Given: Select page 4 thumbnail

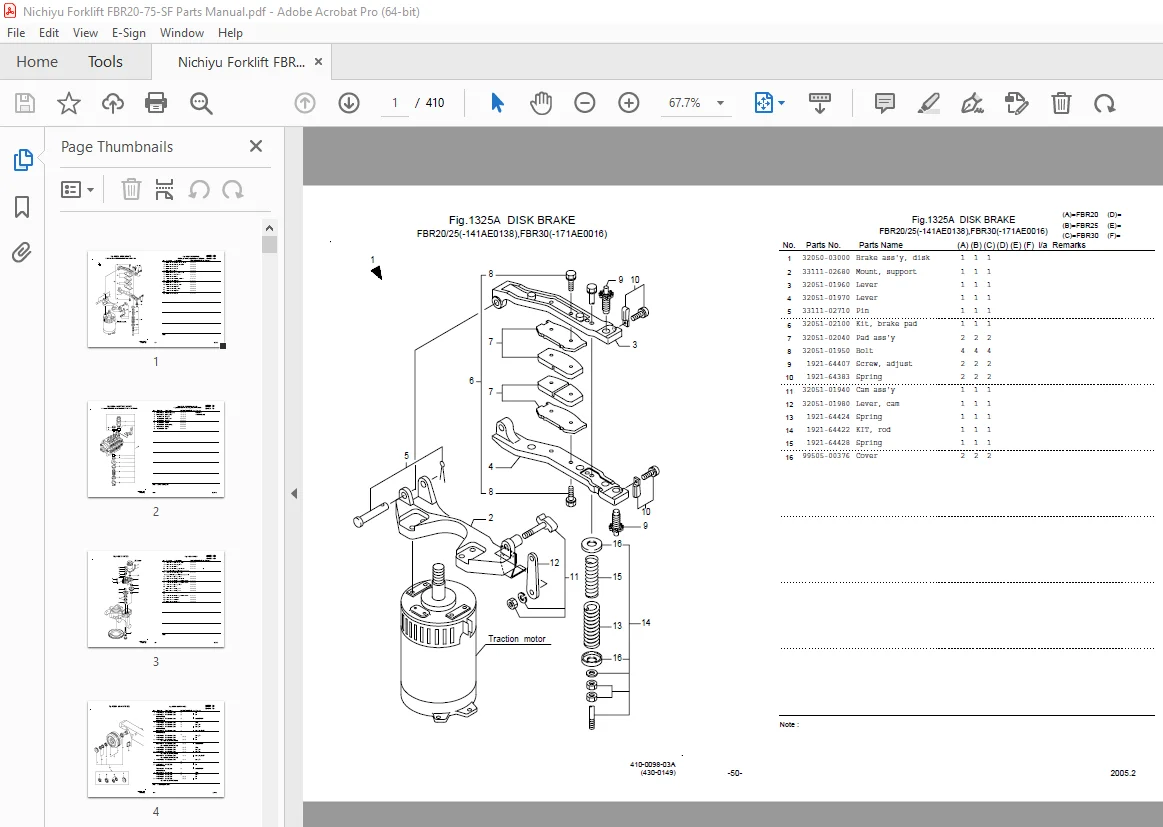Looking at the screenshot, I should [156, 749].
